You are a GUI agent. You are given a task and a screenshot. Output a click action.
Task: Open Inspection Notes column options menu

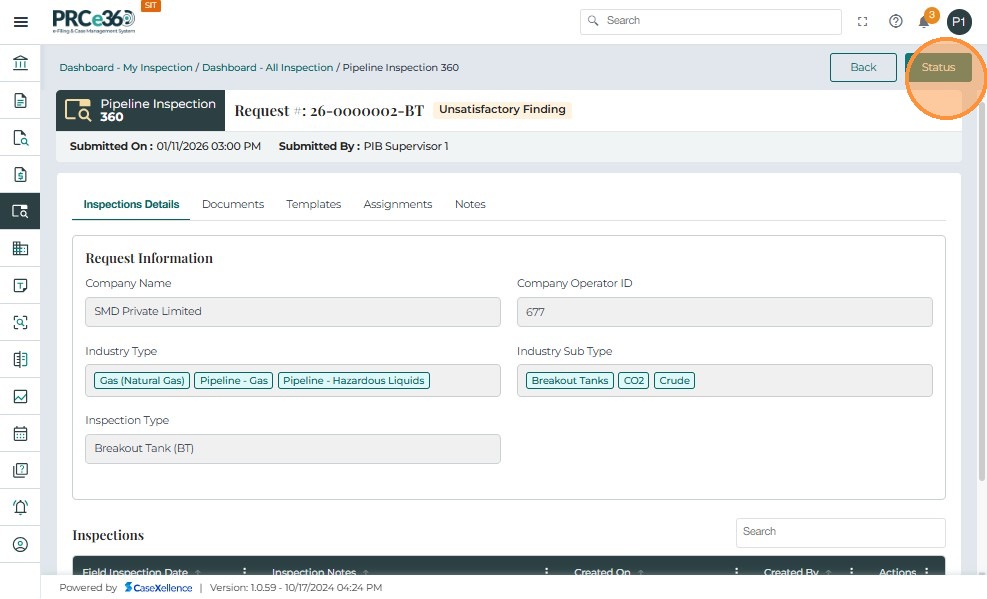pos(546,573)
